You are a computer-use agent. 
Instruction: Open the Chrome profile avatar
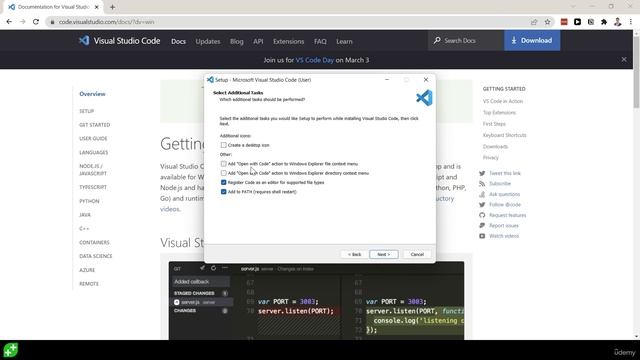[618, 22]
